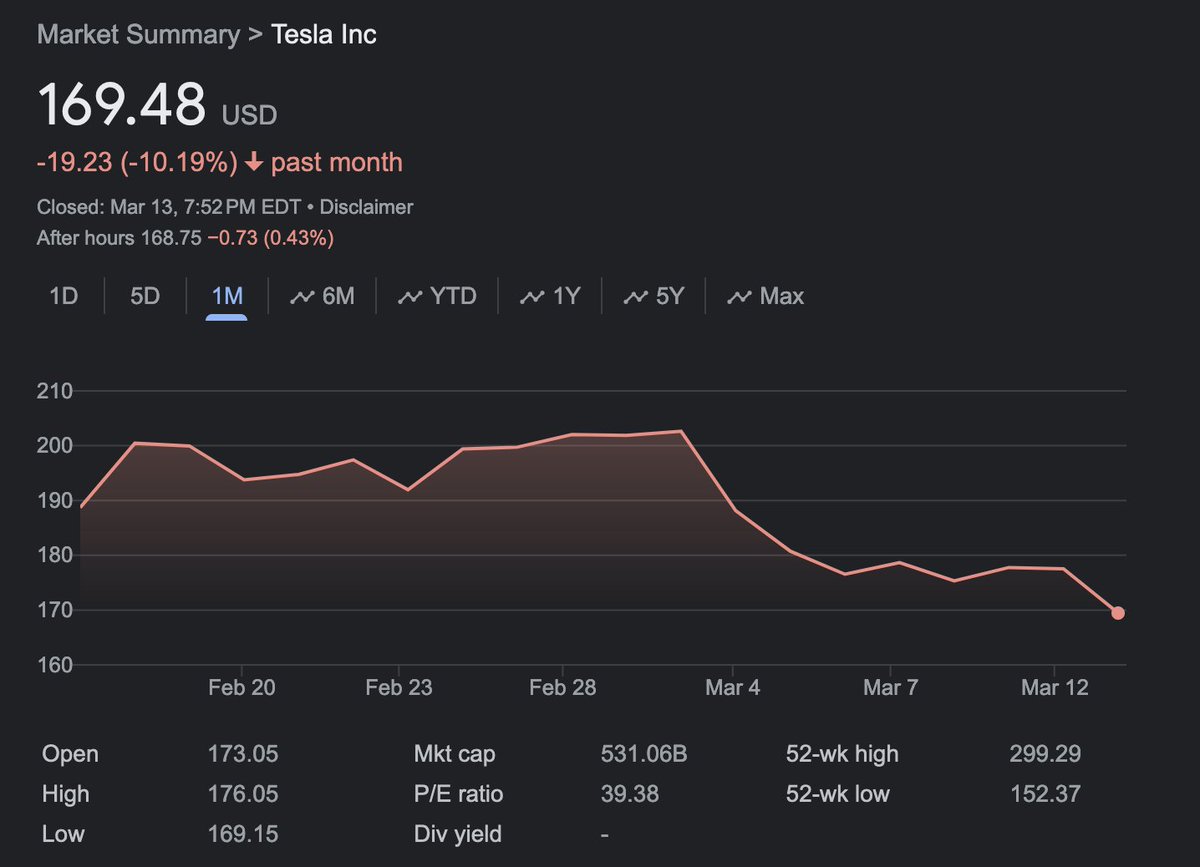Click the Tesla Inc title
The height and width of the screenshot is (867, 1200).
click(325, 34)
